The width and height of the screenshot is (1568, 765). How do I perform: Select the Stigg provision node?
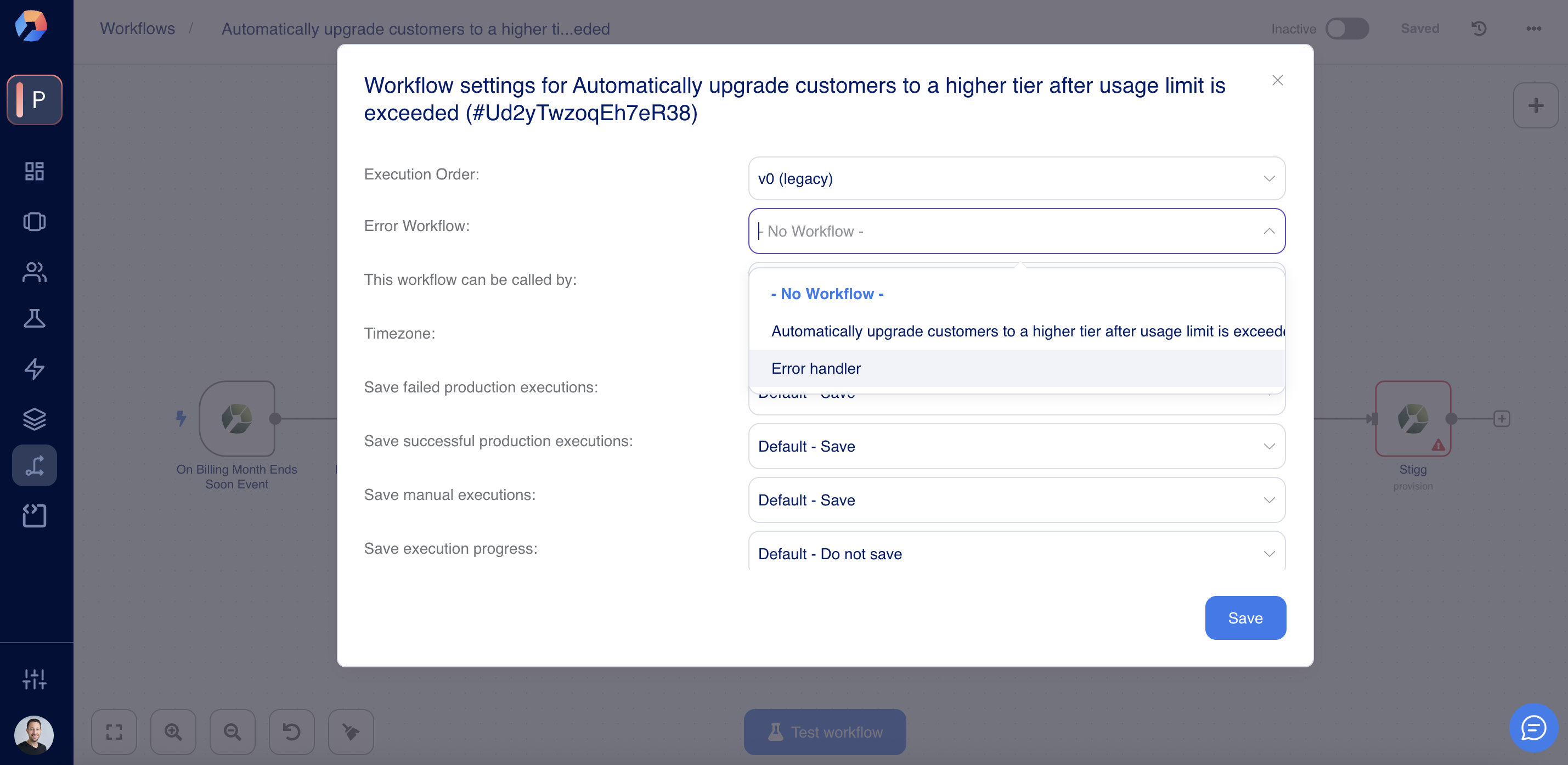coord(1413,418)
